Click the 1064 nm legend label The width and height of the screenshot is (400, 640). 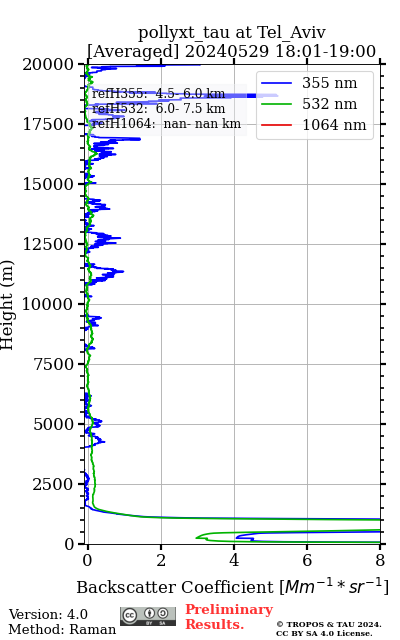coord(334,125)
